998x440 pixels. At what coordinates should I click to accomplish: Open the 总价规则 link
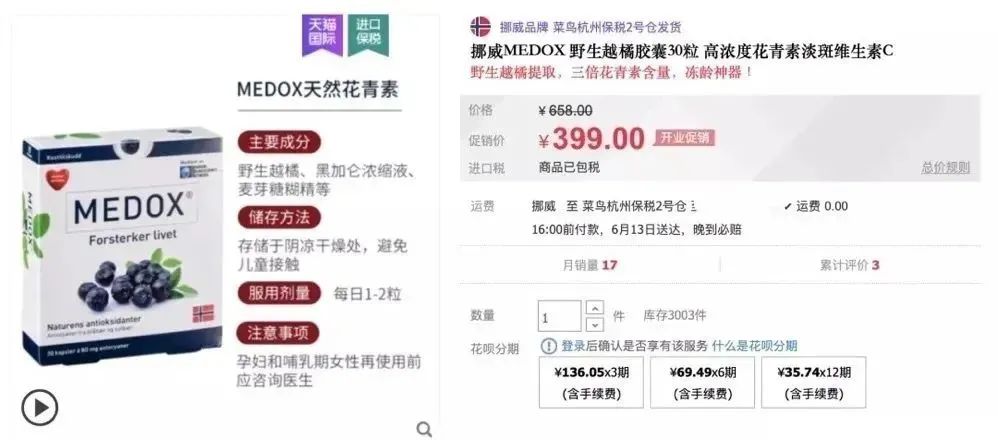tap(945, 168)
